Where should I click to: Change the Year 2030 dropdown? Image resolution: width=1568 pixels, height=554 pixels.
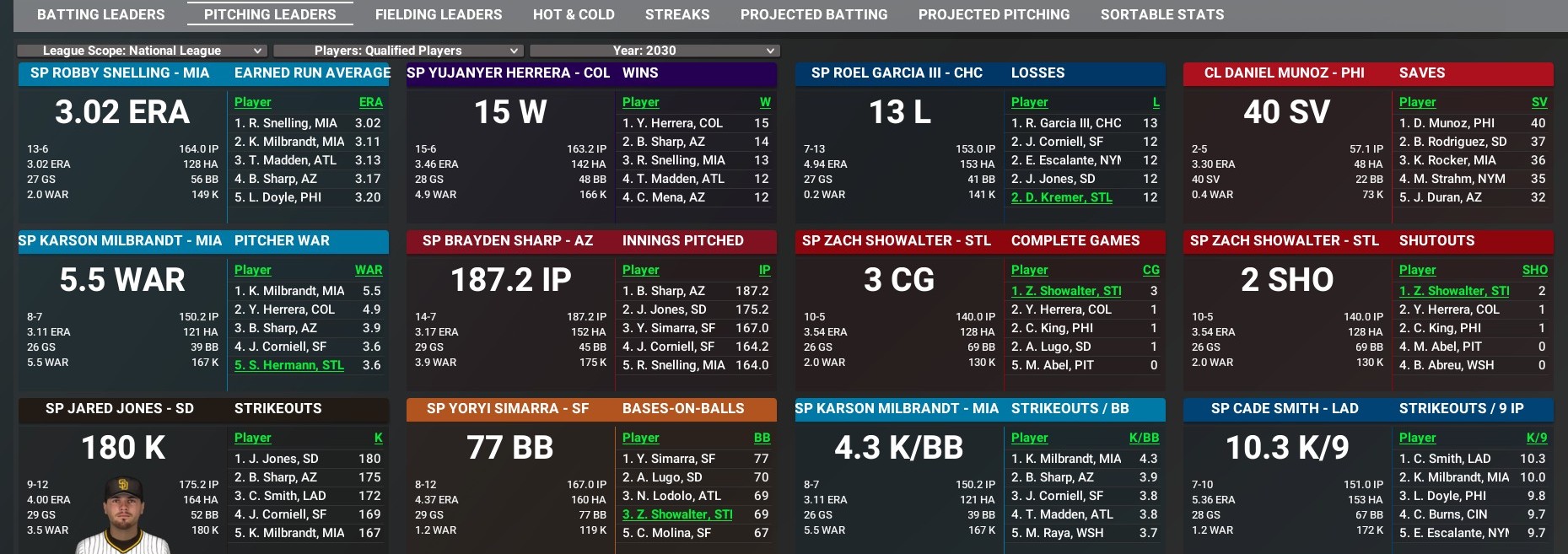click(655, 51)
